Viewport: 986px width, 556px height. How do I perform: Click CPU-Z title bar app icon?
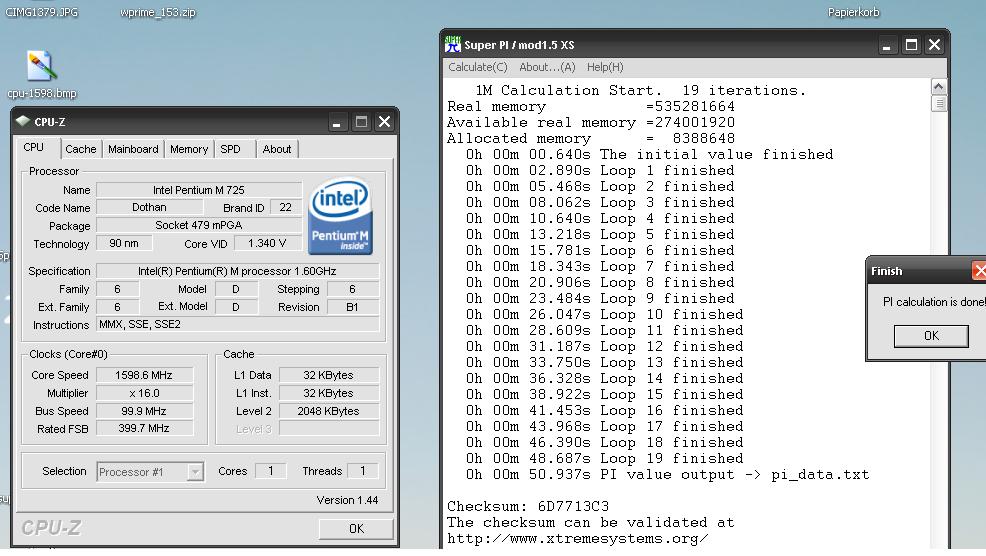coord(23,121)
